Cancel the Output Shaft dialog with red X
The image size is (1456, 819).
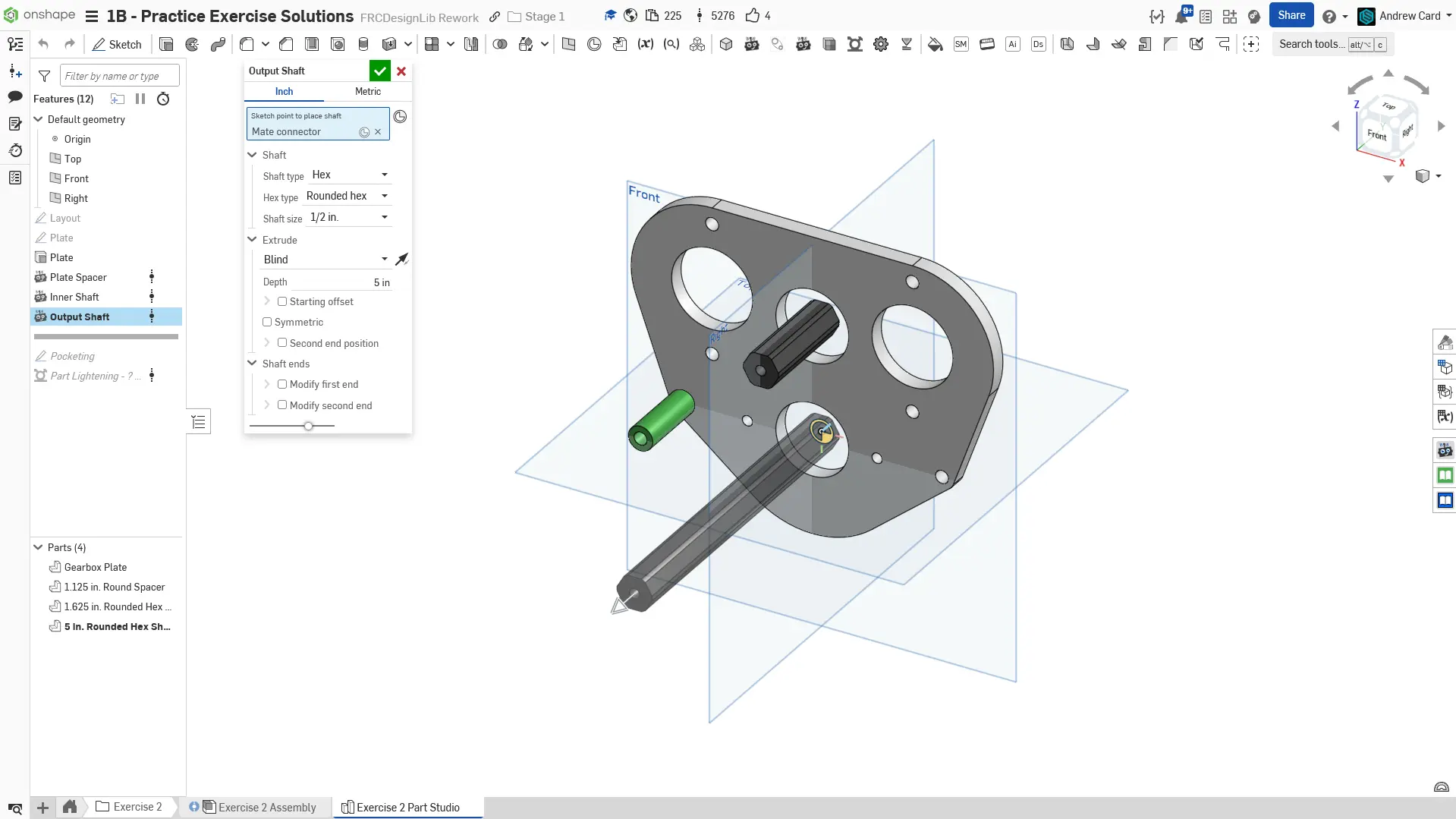tap(401, 71)
